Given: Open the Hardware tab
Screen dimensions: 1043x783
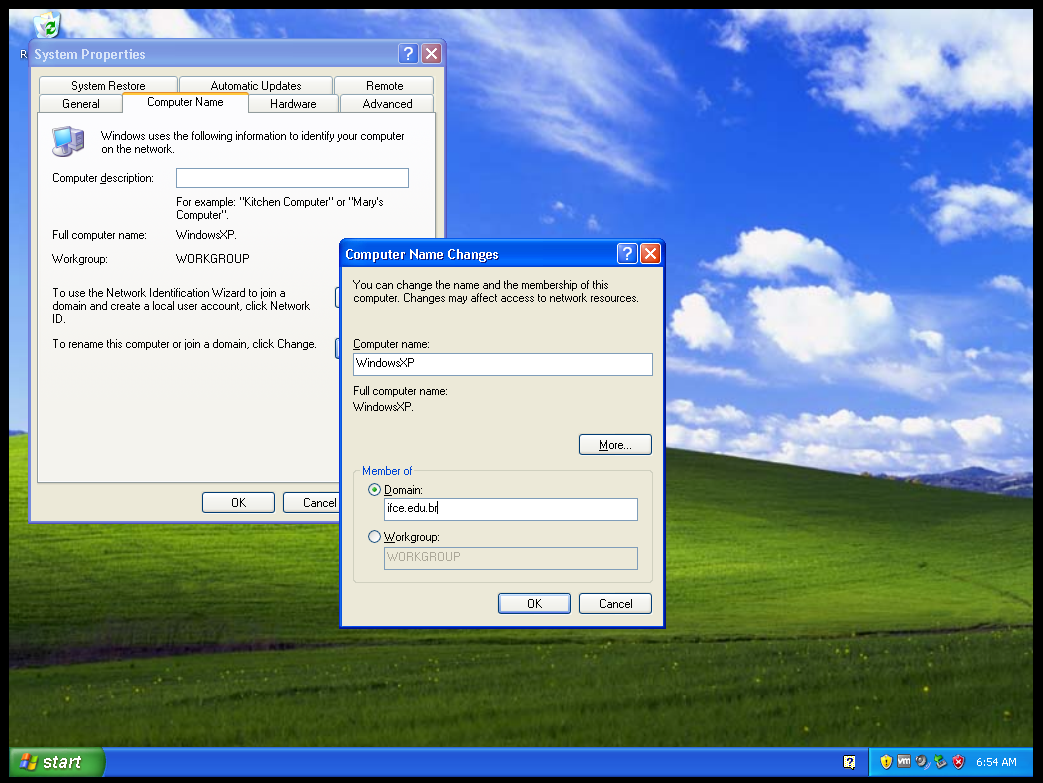Looking at the screenshot, I should pyautogui.click(x=293, y=104).
